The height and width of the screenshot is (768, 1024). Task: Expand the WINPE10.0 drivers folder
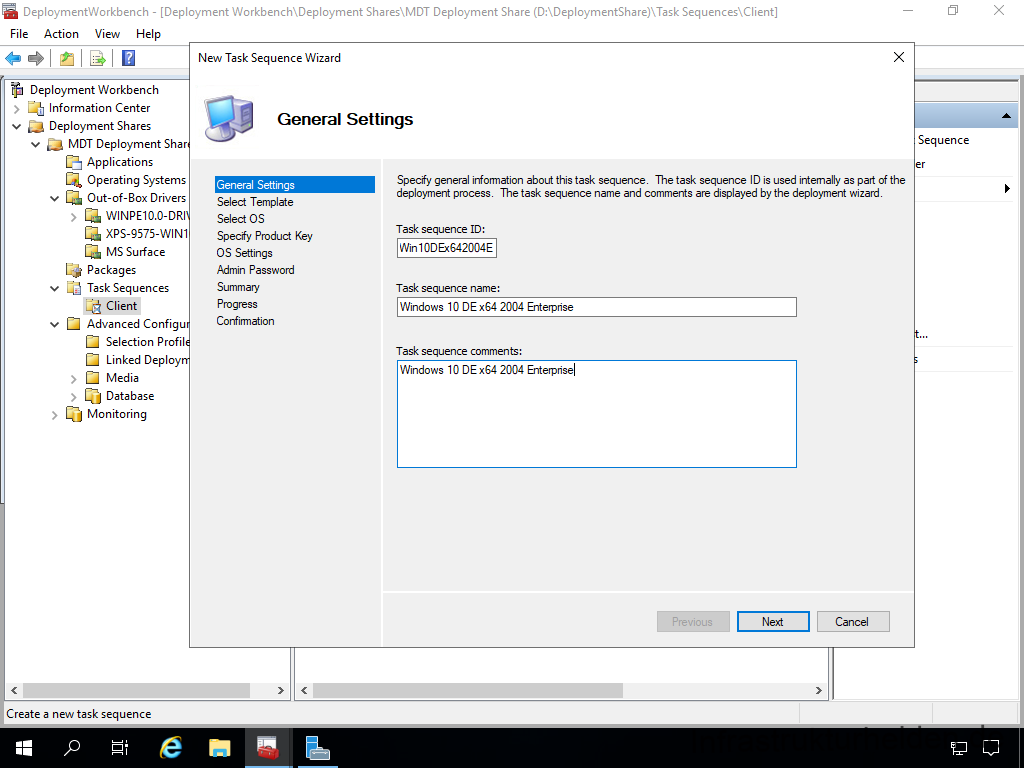click(x=74, y=216)
